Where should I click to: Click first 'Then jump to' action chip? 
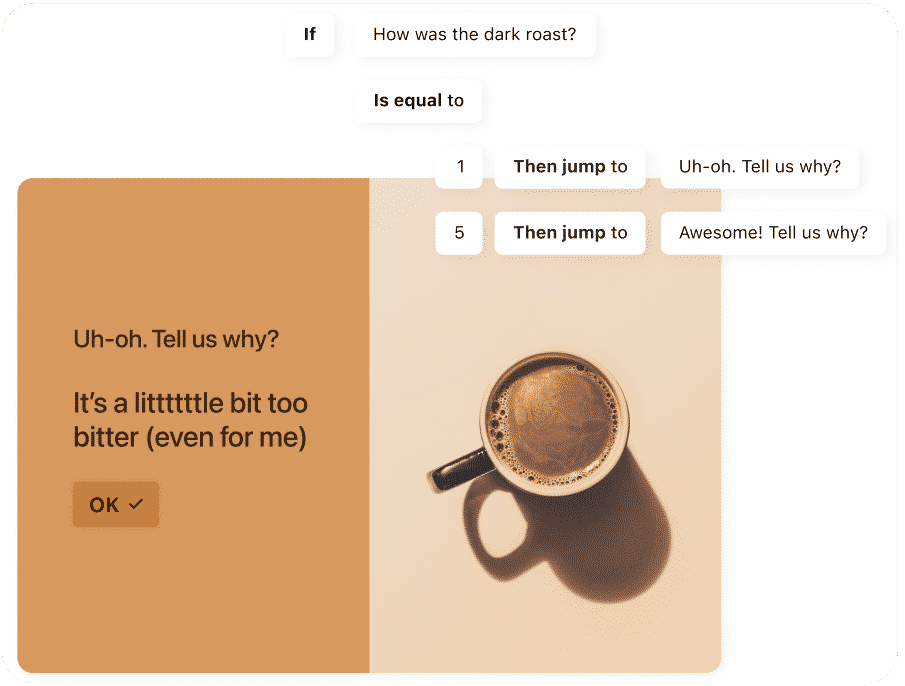(x=570, y=167)
